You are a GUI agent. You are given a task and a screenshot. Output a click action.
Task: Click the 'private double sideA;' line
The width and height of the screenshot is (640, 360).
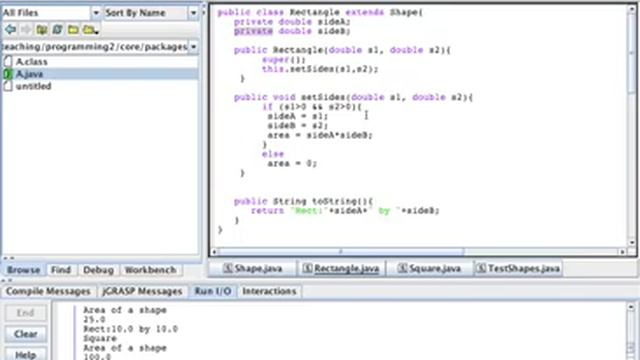(x=292, y=22)
